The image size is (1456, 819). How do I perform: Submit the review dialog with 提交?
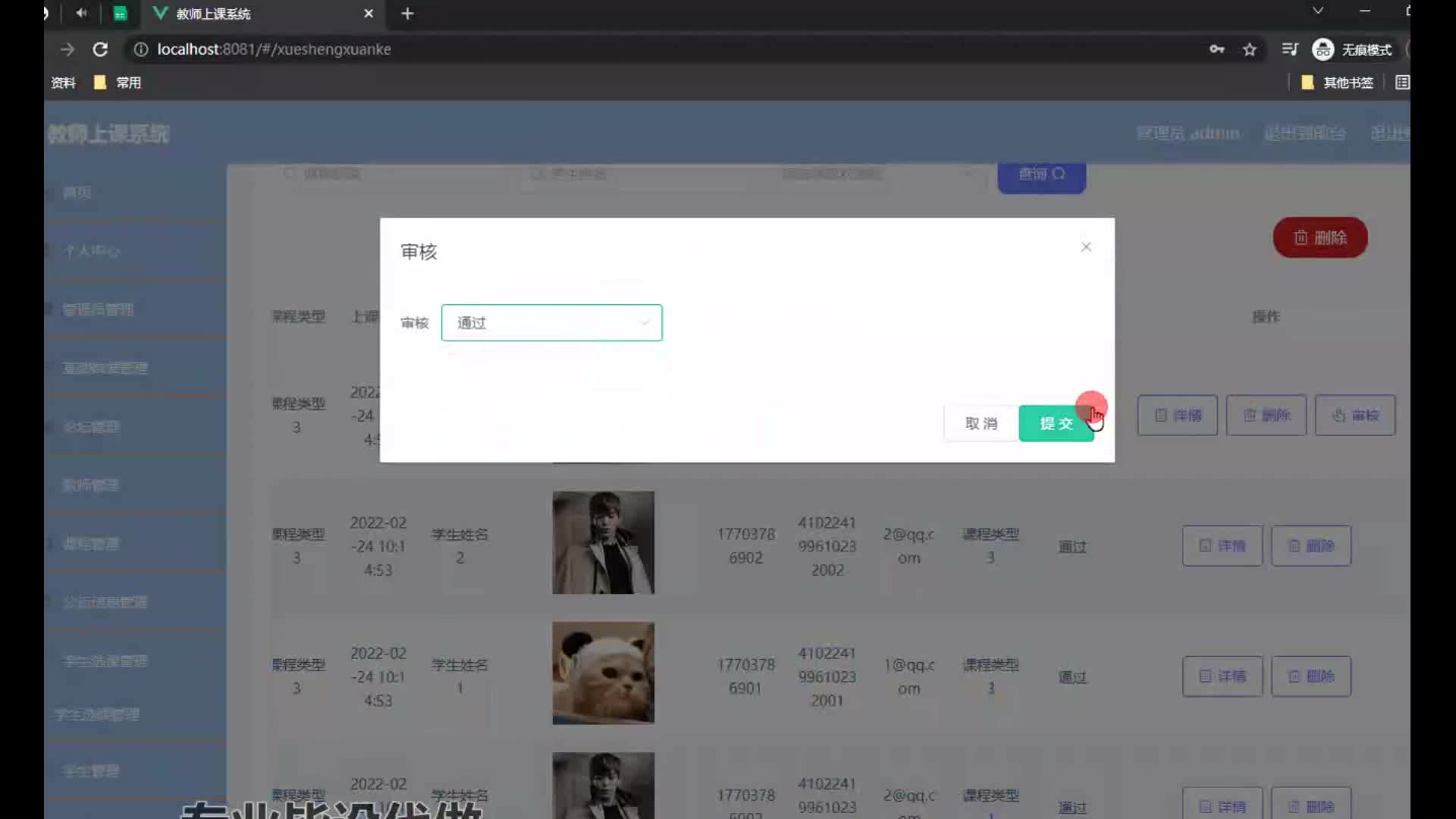[1056, 423]
